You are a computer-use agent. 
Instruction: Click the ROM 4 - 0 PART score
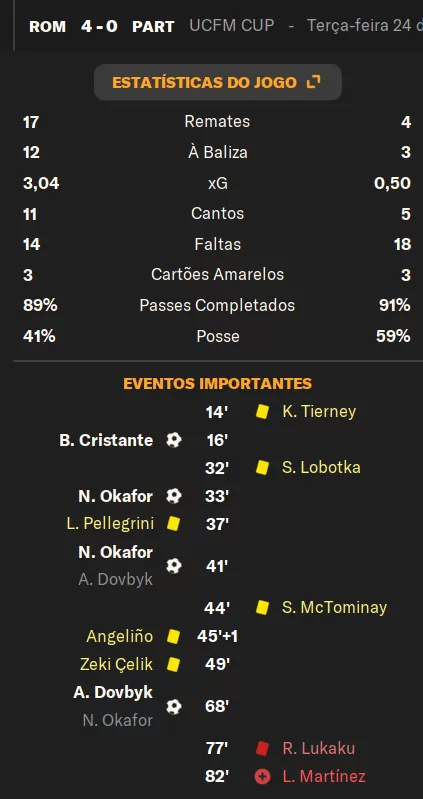[x=101, y=26]
